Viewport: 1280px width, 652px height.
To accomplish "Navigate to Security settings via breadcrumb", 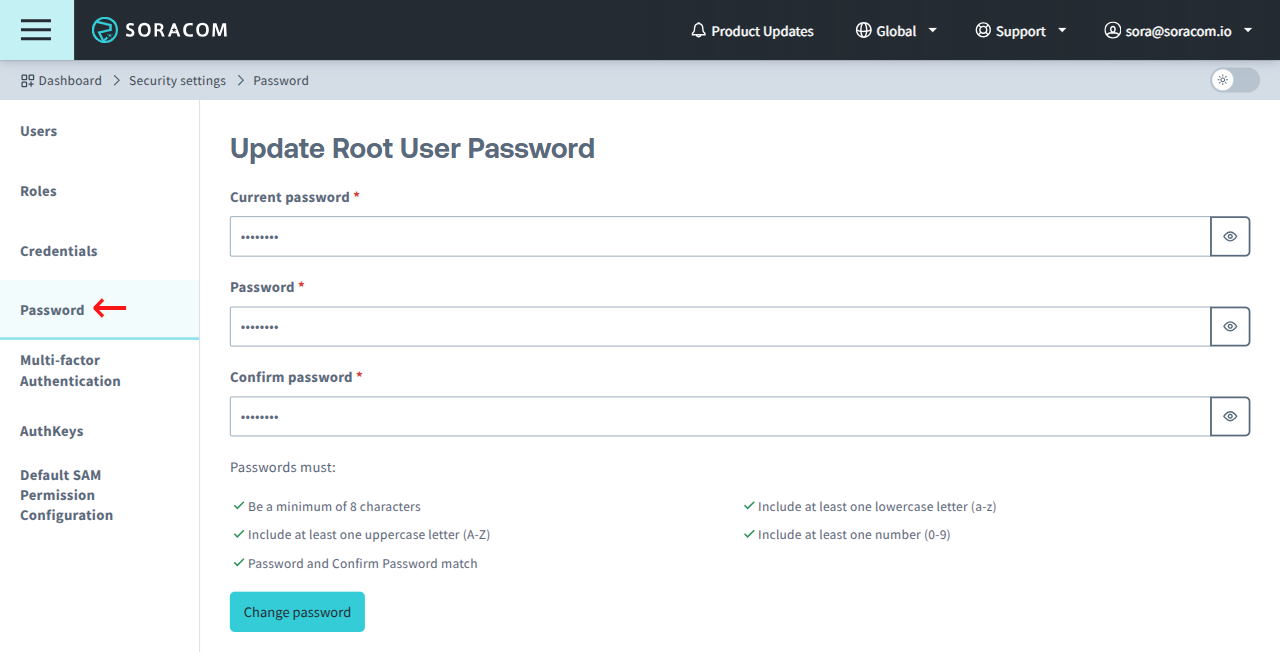I will [177, 80].
